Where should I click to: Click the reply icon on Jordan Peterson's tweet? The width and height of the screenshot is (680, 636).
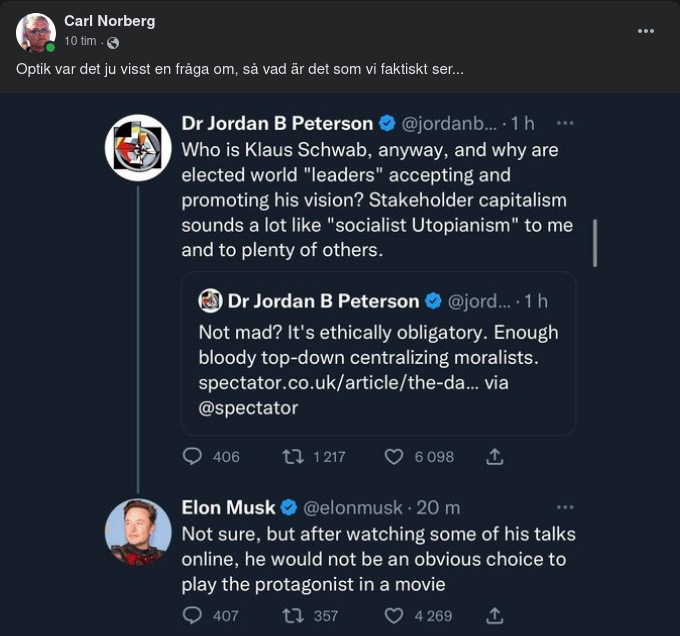tap(193, 456)
